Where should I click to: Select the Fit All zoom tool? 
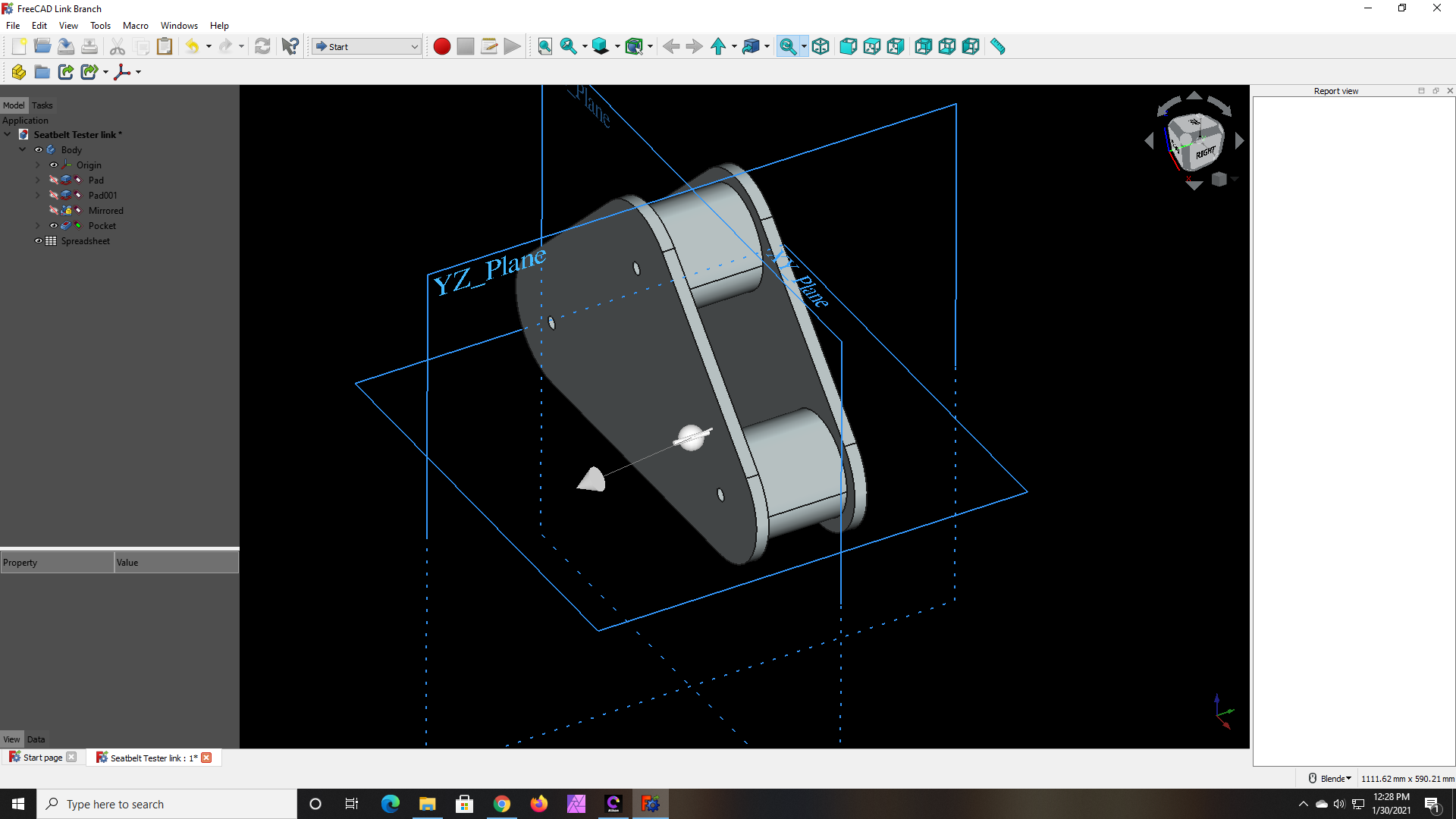[544, 46]
